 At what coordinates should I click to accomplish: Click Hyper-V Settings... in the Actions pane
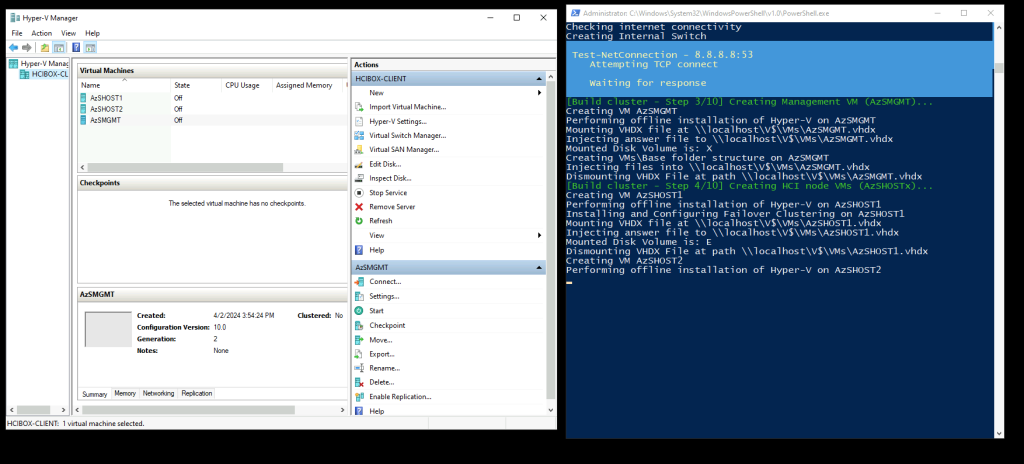click(398, 122)
